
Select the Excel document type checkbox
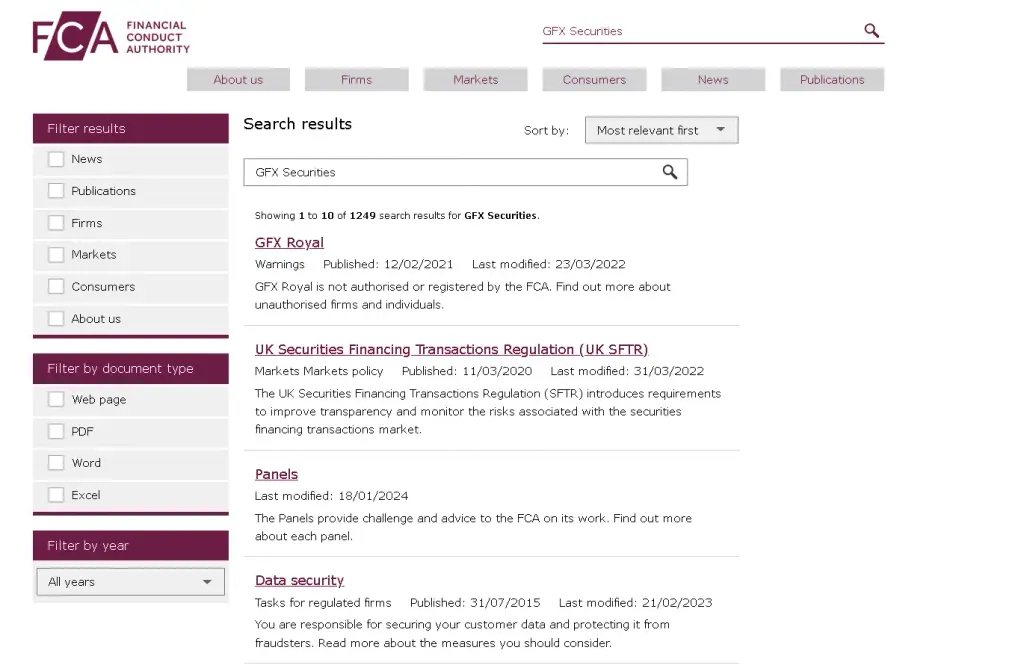[56, 495]
